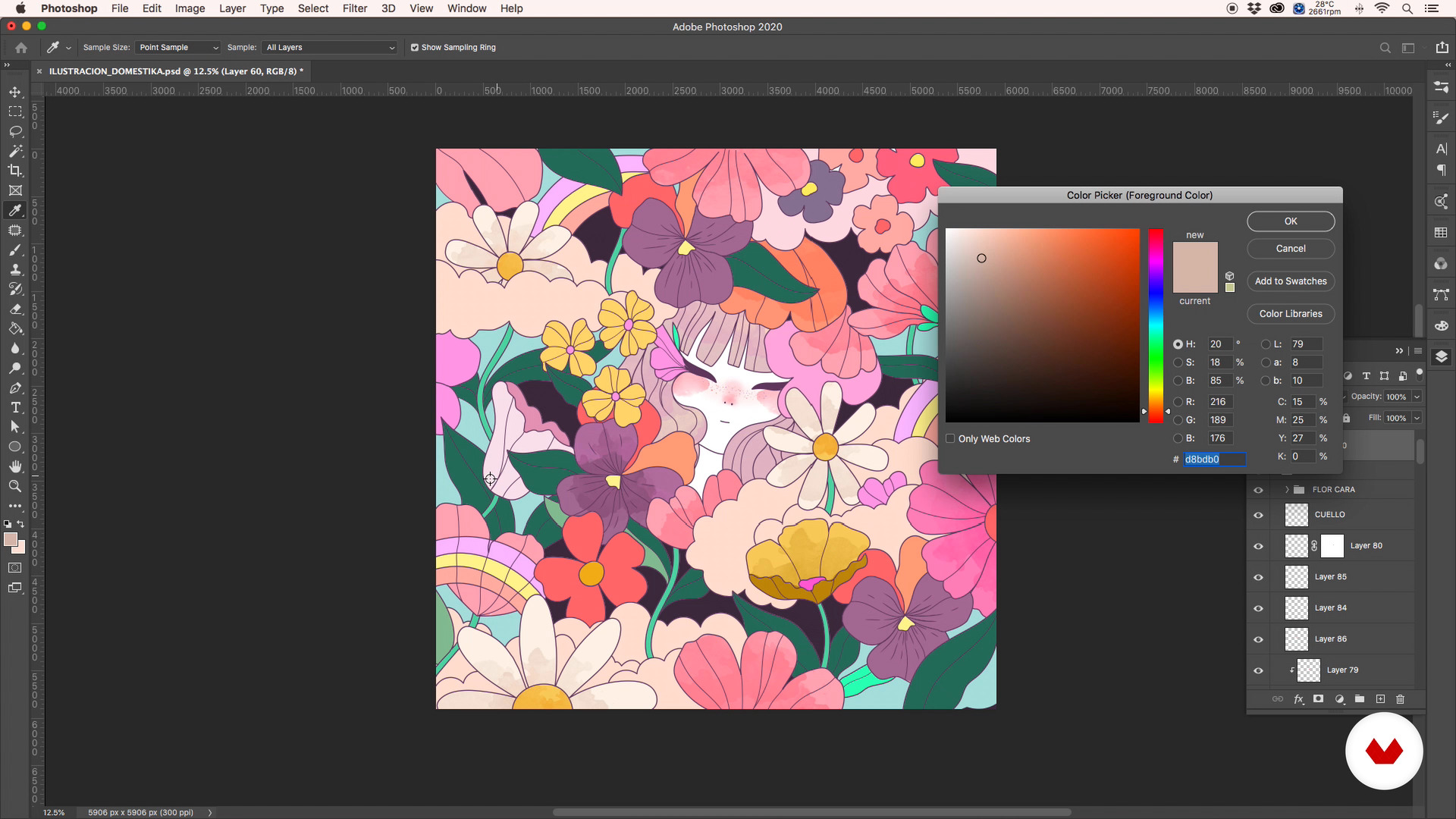This screenshot has height=819, width=1456.
Task: Hide the CUELLO layer
Action: [x=1258, y=515]
